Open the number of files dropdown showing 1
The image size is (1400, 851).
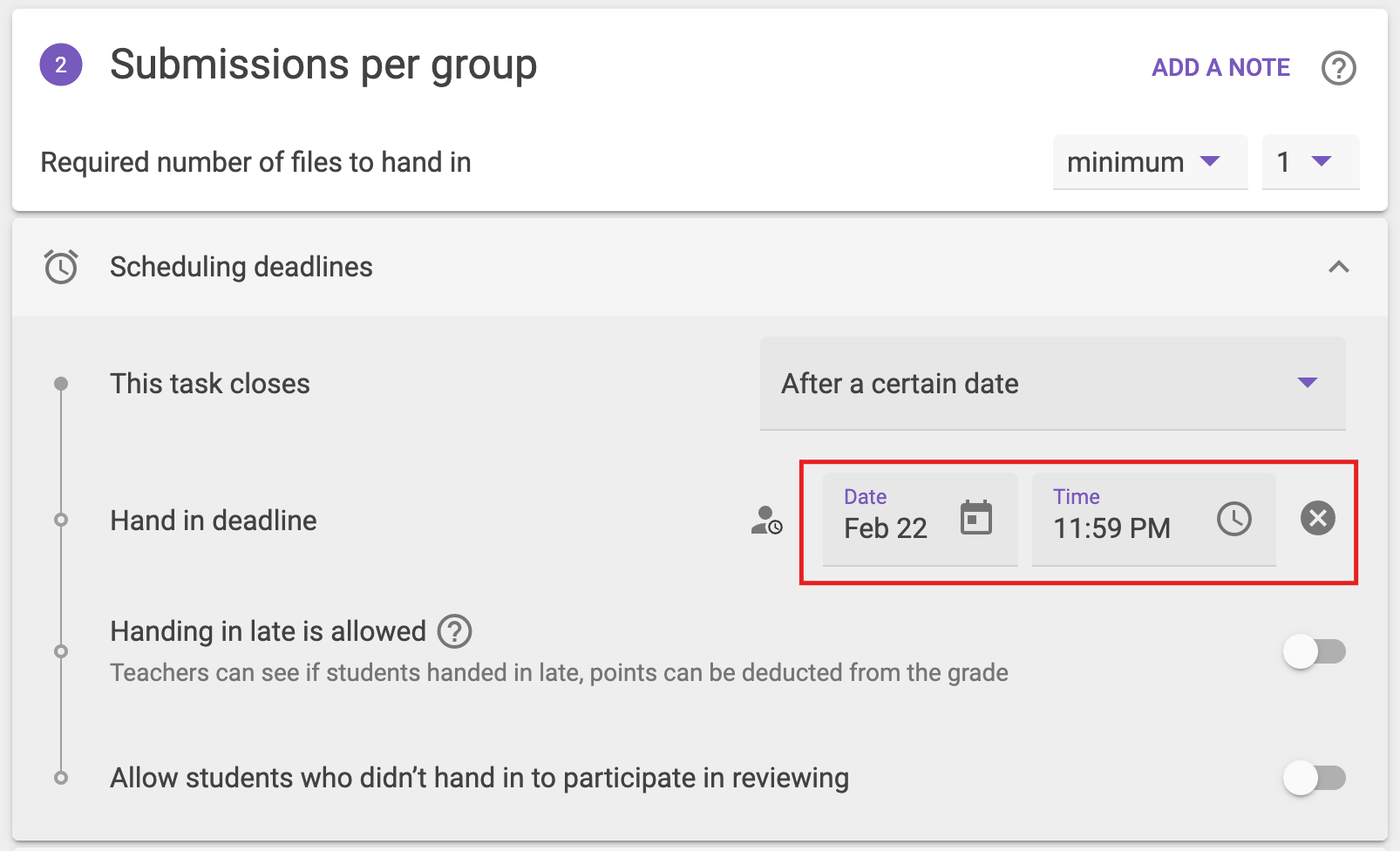tap(1309, 162)
